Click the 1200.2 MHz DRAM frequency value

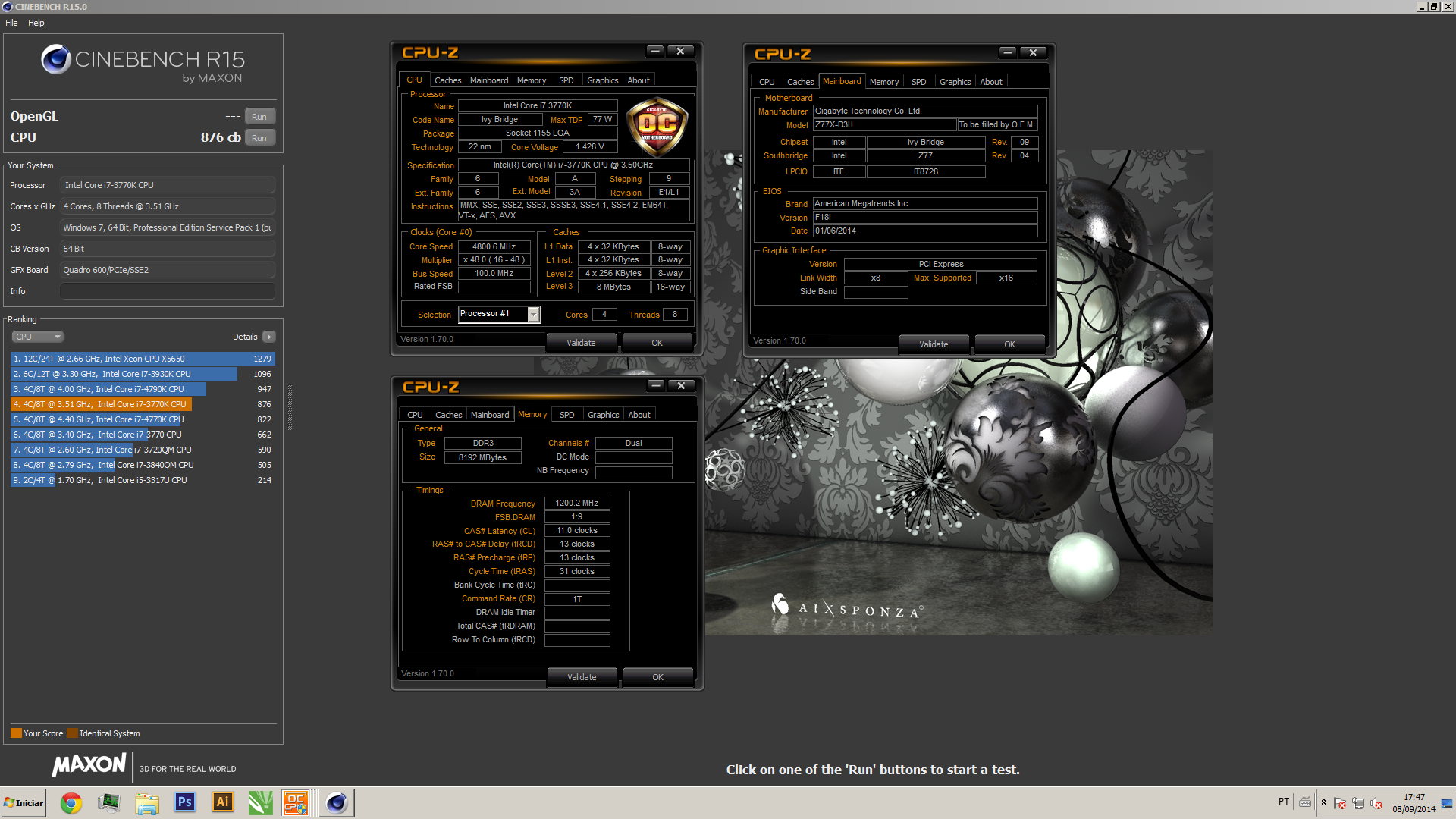click(577, 503)
